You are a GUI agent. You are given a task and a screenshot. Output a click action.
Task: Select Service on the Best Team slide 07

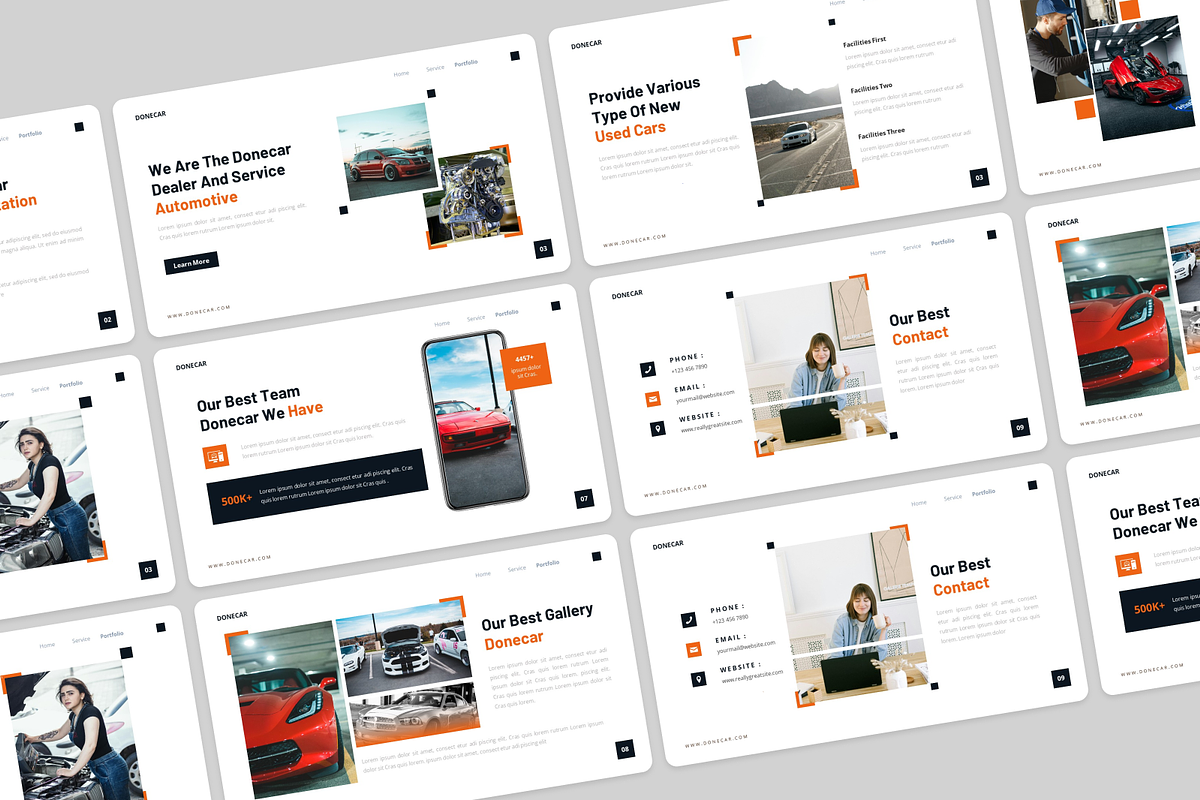476,318
